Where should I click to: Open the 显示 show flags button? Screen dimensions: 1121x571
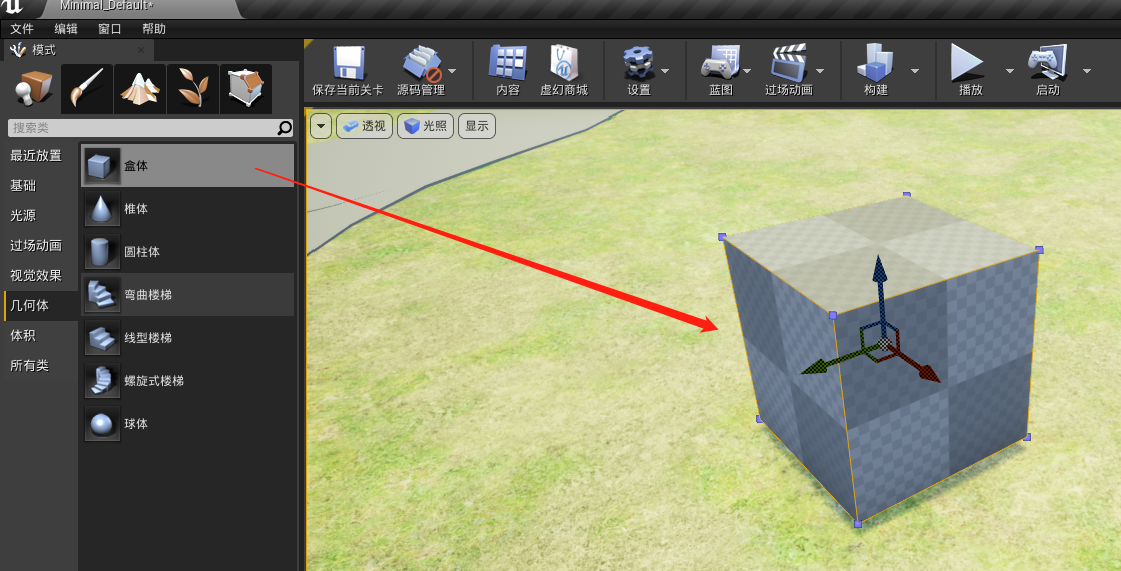pos(477,126)
